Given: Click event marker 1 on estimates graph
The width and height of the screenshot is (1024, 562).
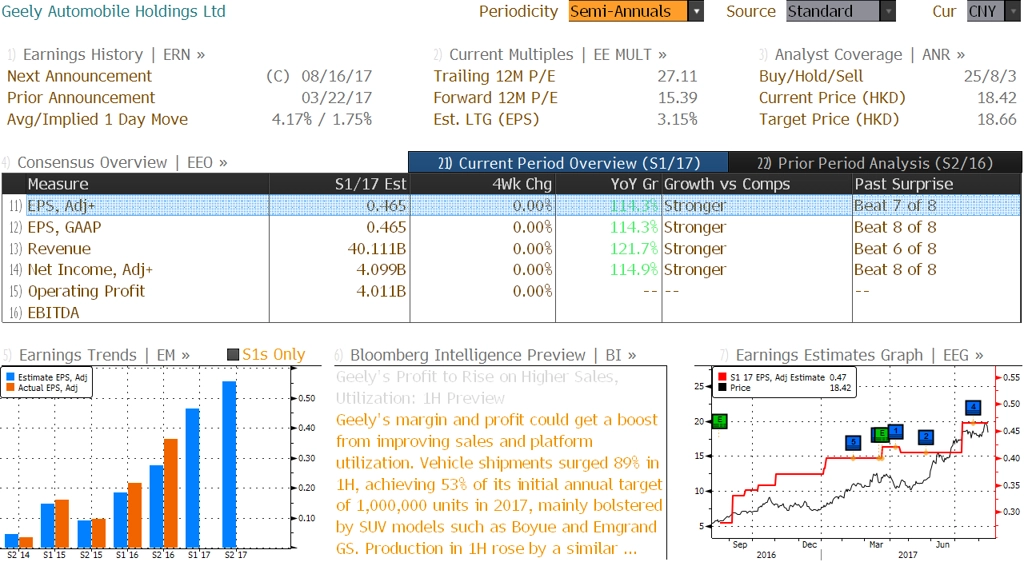Looking at the screenshot, I should point(896,431).
